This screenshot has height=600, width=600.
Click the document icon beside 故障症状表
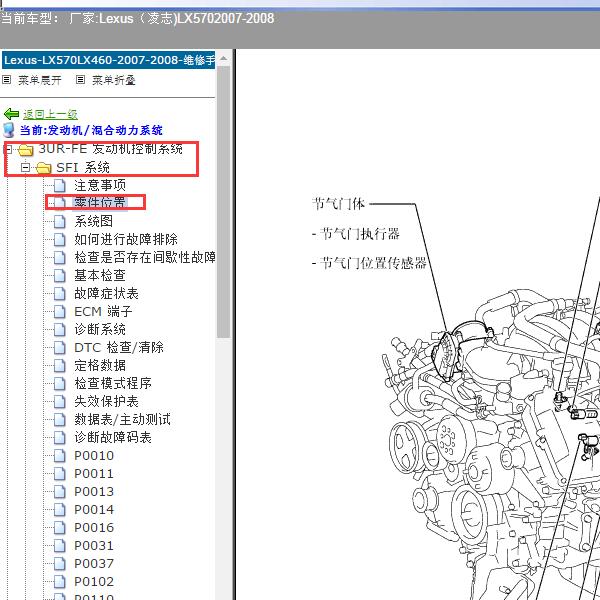(60, 294)
